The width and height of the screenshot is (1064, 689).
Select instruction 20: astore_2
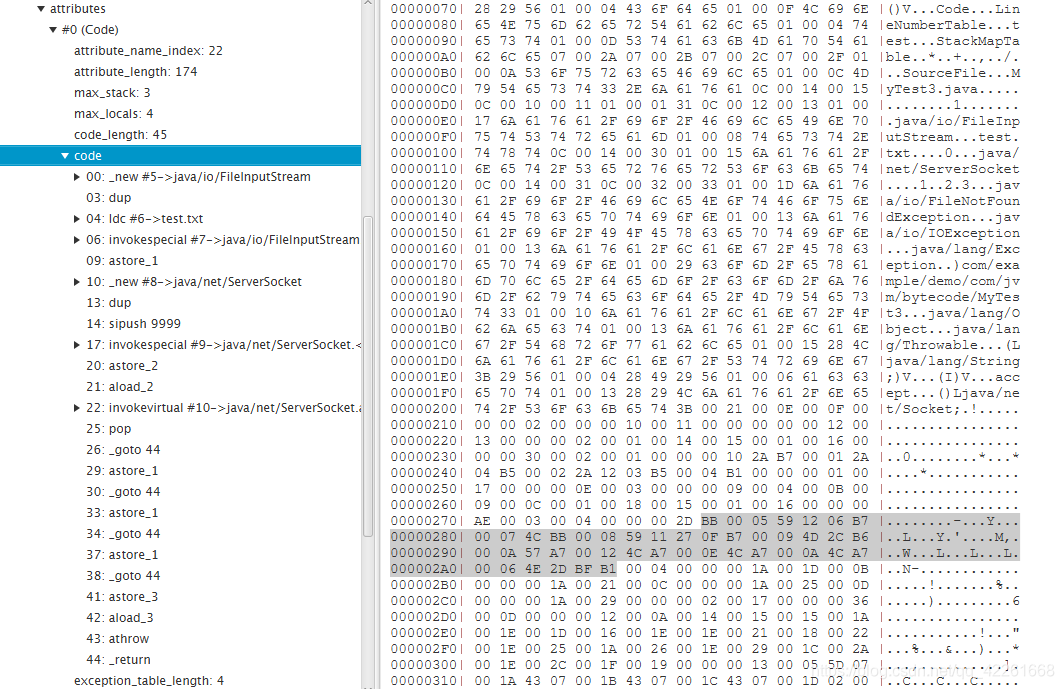tap(122, 366)
